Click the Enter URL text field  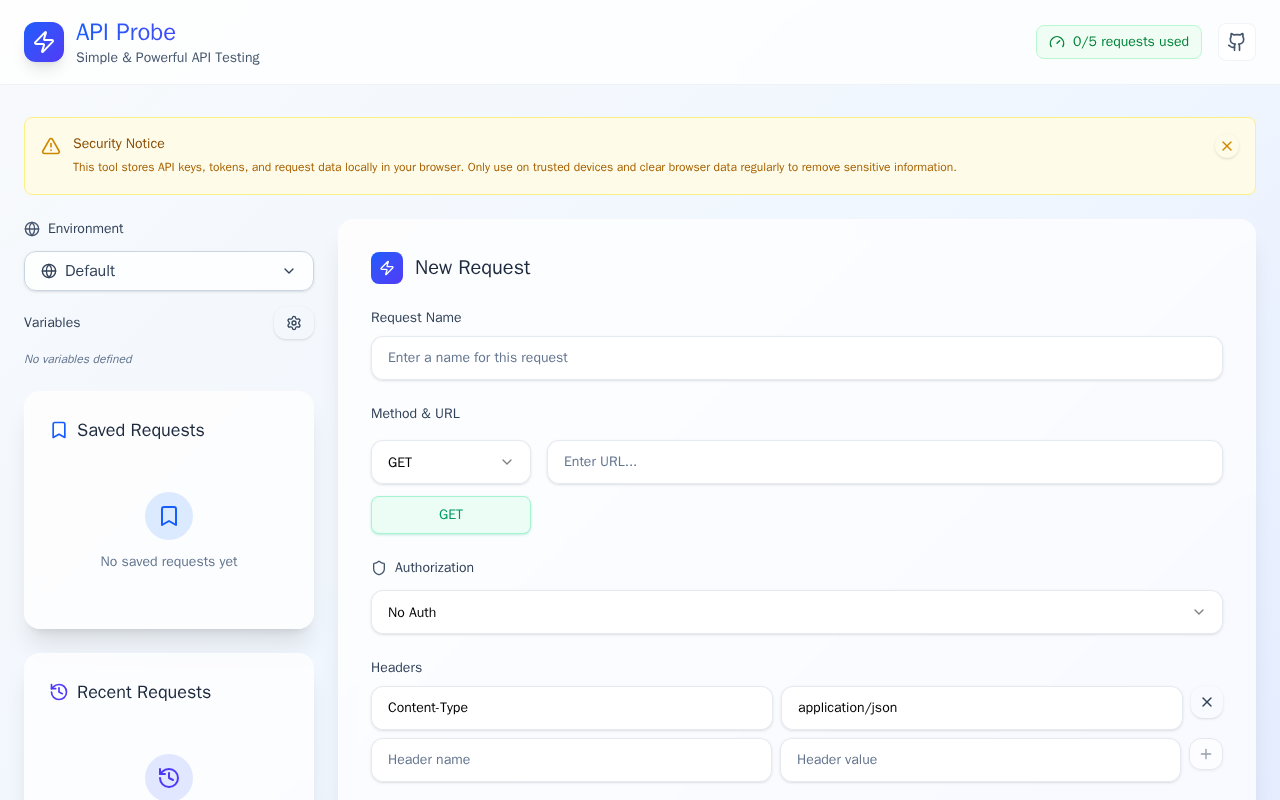(885, 462)
